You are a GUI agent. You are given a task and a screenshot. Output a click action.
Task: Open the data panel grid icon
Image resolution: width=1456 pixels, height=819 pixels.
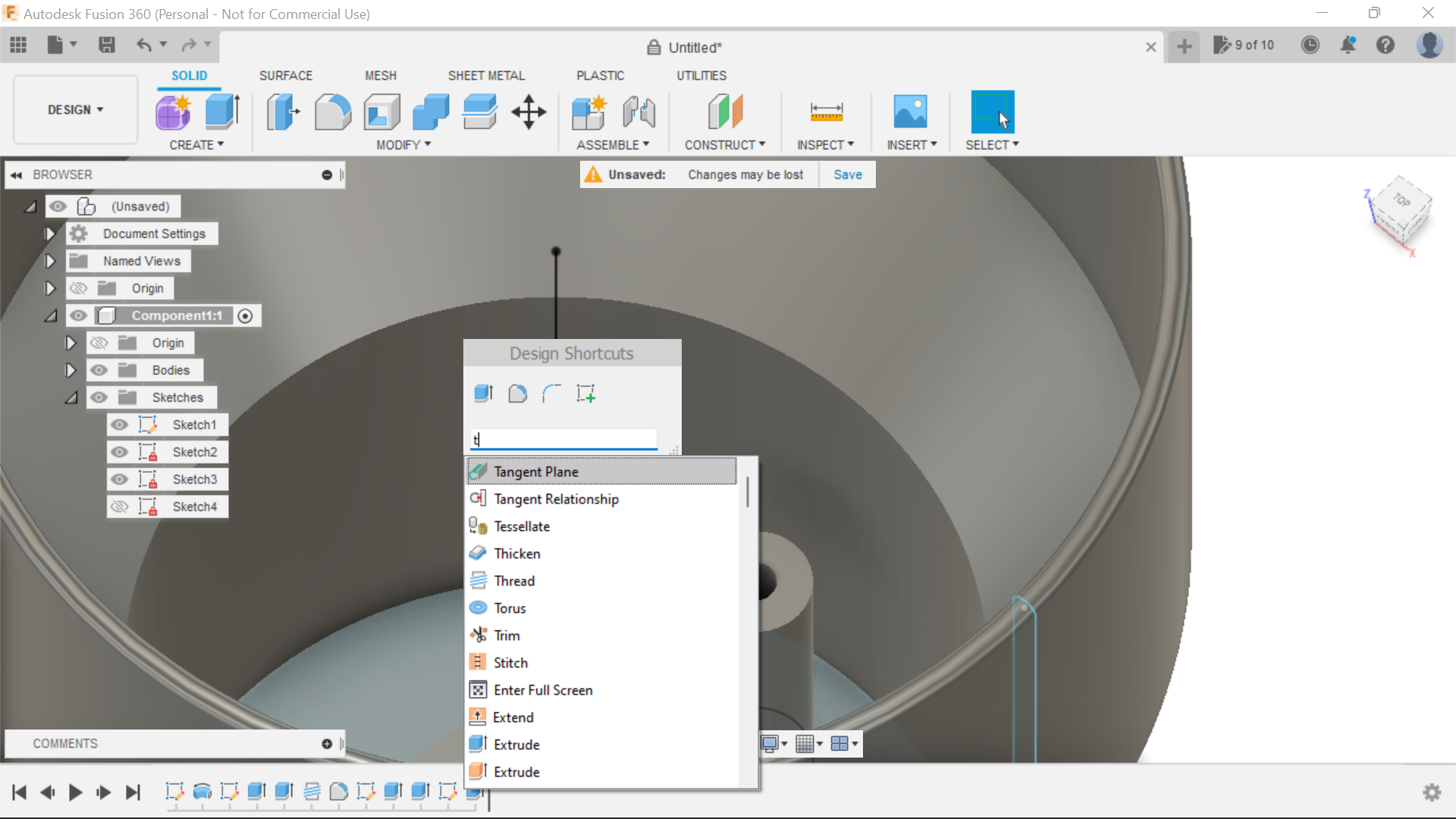tap(18, 45)
